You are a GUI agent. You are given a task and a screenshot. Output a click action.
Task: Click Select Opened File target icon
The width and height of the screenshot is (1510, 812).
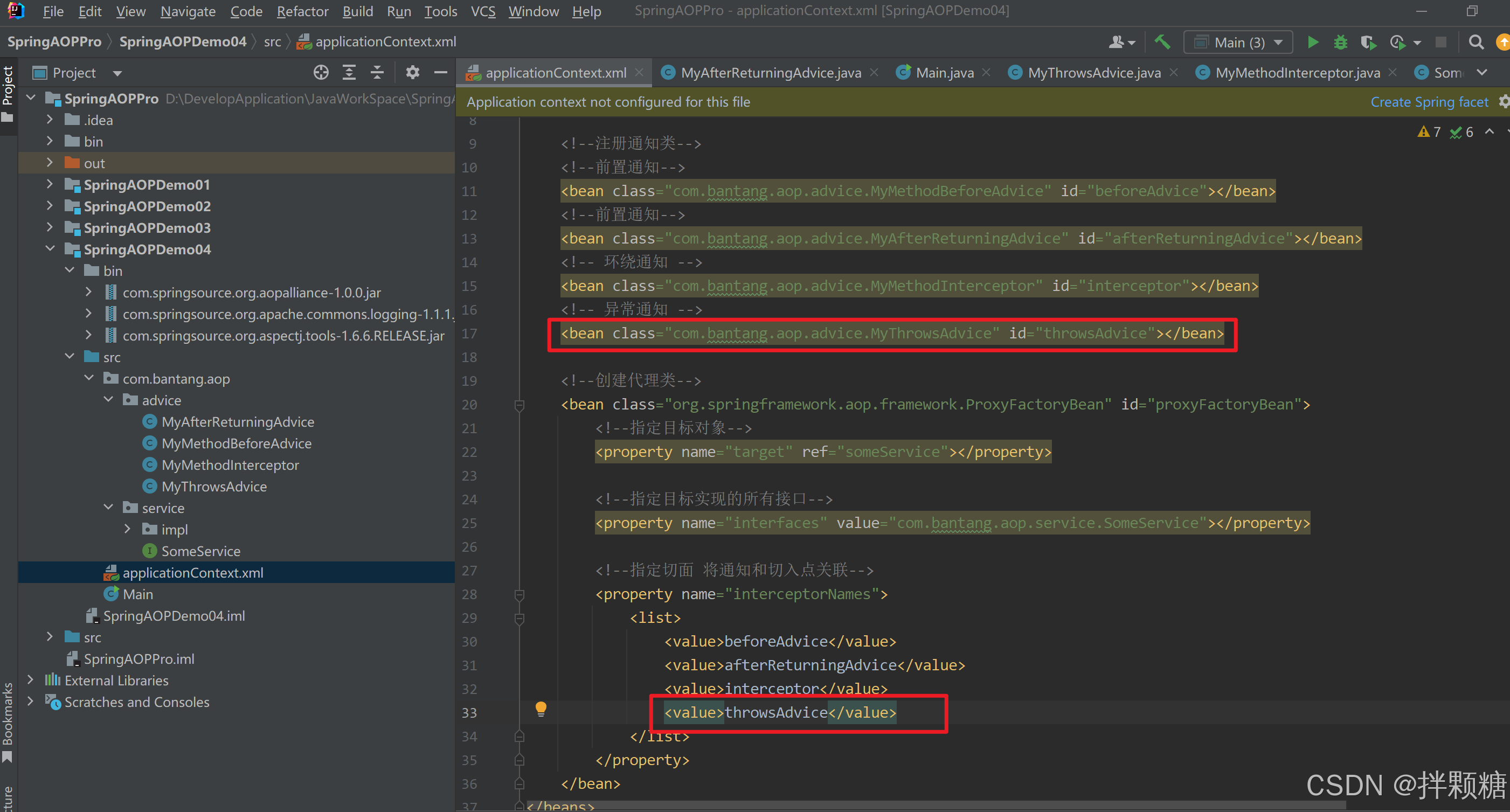point(321,73)
